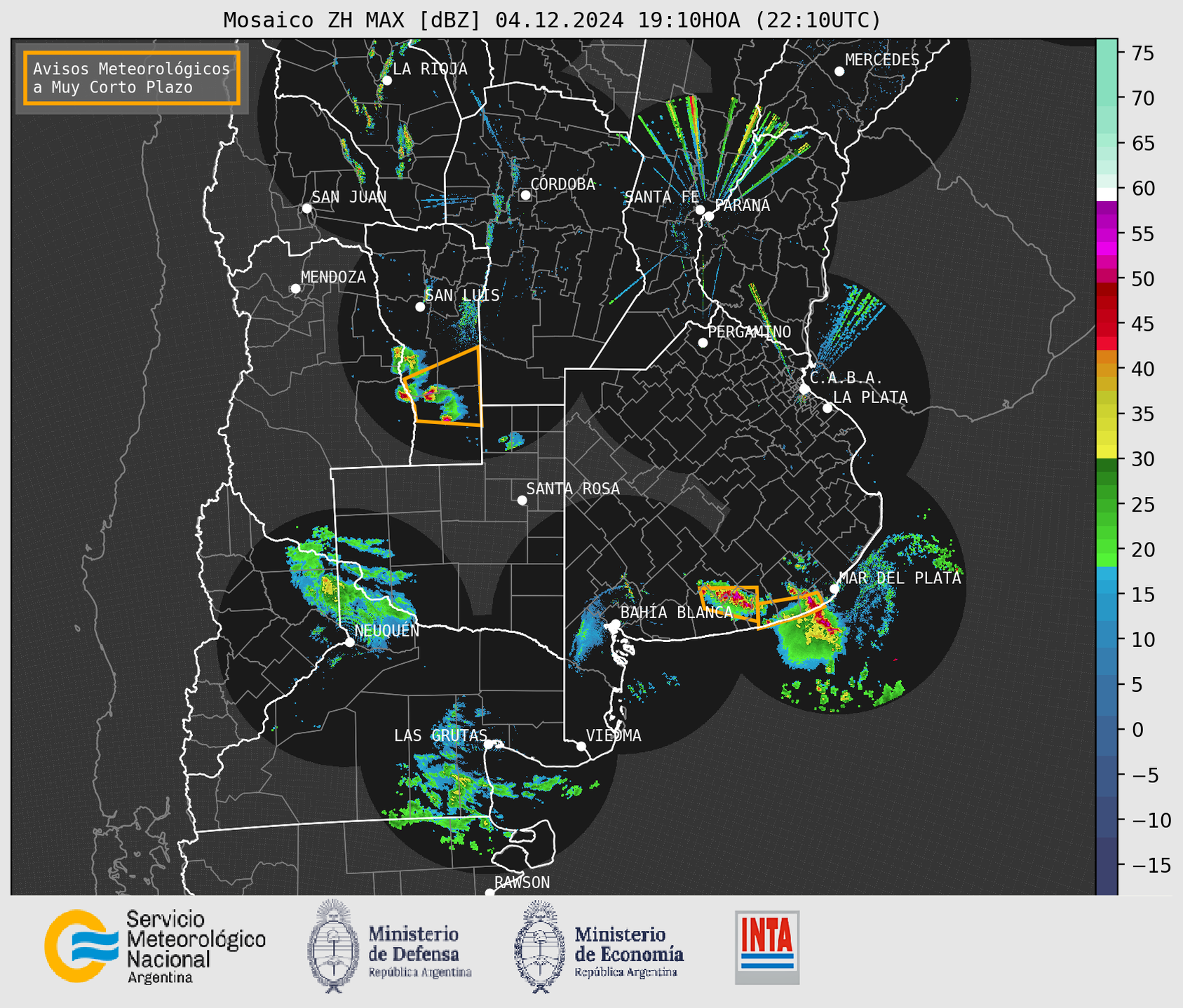Image resolution: width=1183 pixels, height=1008 pixels.
Task: Click the yellow 30 dBZ band on color scale
Action: coord(1107,453)
